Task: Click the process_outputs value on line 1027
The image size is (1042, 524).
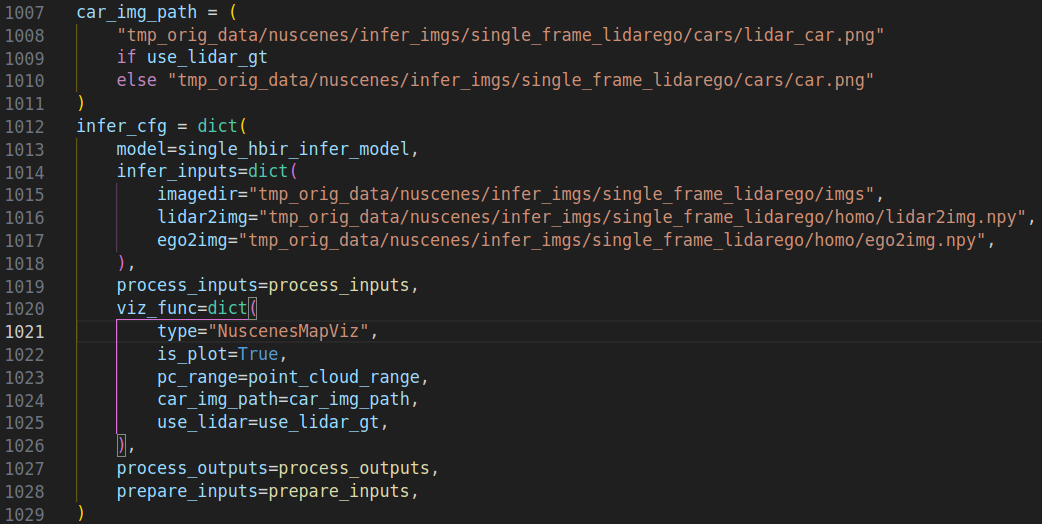Action: coord(358,468)
